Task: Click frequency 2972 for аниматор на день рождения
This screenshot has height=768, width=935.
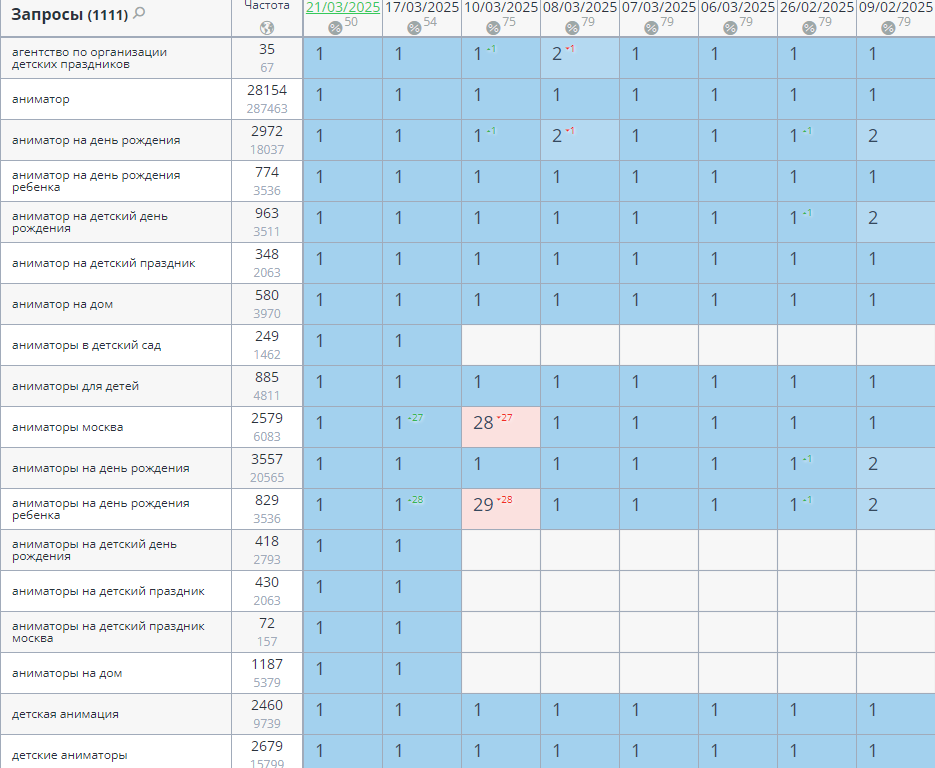Action: tap(267, 132)
